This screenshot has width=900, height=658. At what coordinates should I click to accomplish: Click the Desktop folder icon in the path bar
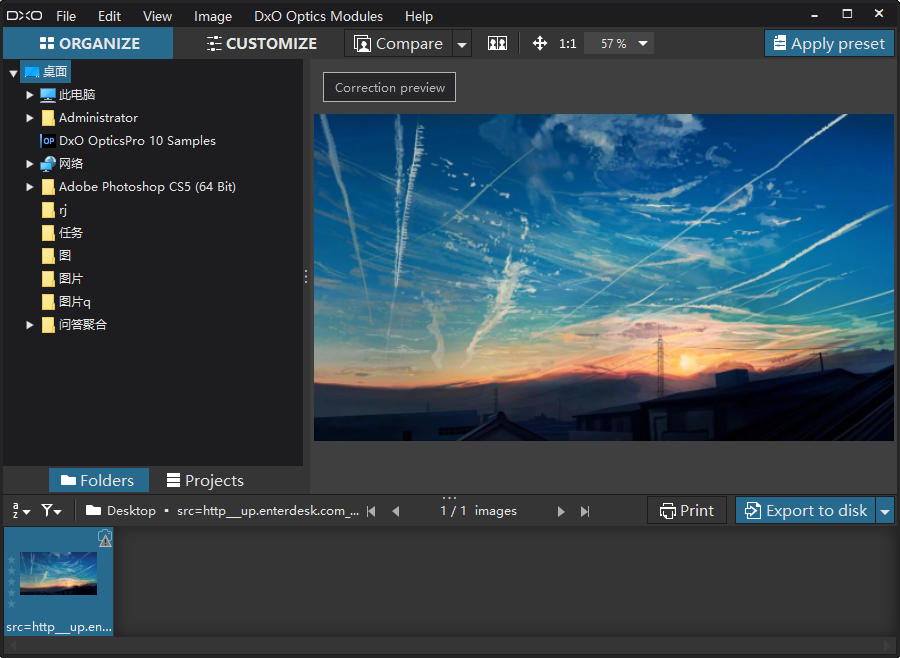point(94,510)
